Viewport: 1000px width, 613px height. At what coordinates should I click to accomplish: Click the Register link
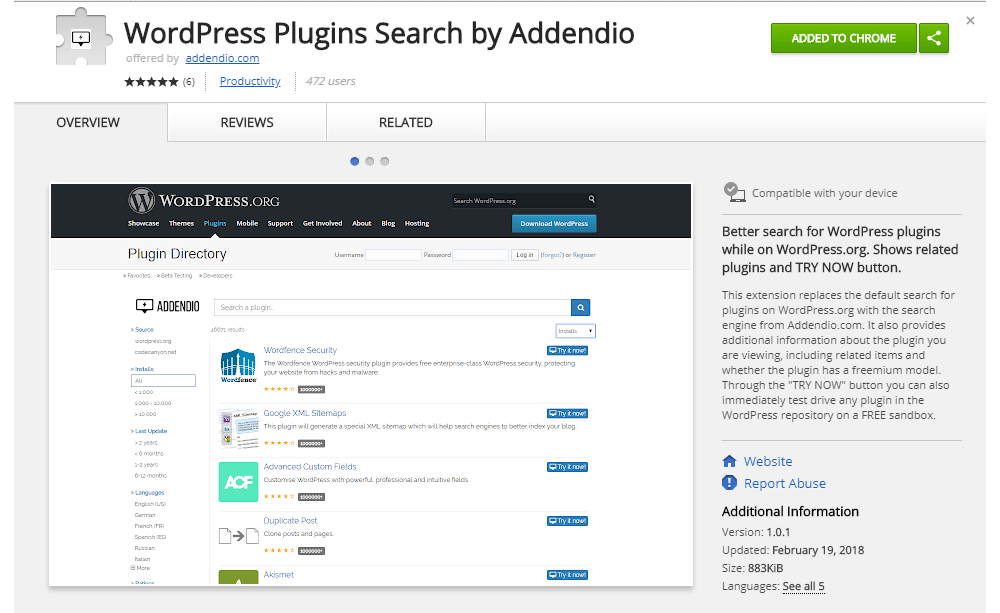pos(584,255)
